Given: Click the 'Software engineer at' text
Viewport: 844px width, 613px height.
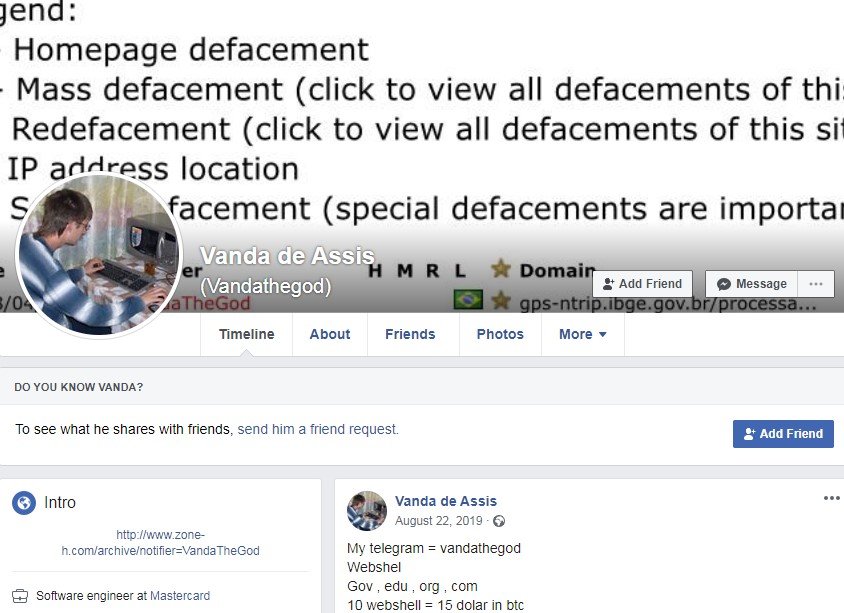Looking at the screenshot, I should [x=92, y=596].
